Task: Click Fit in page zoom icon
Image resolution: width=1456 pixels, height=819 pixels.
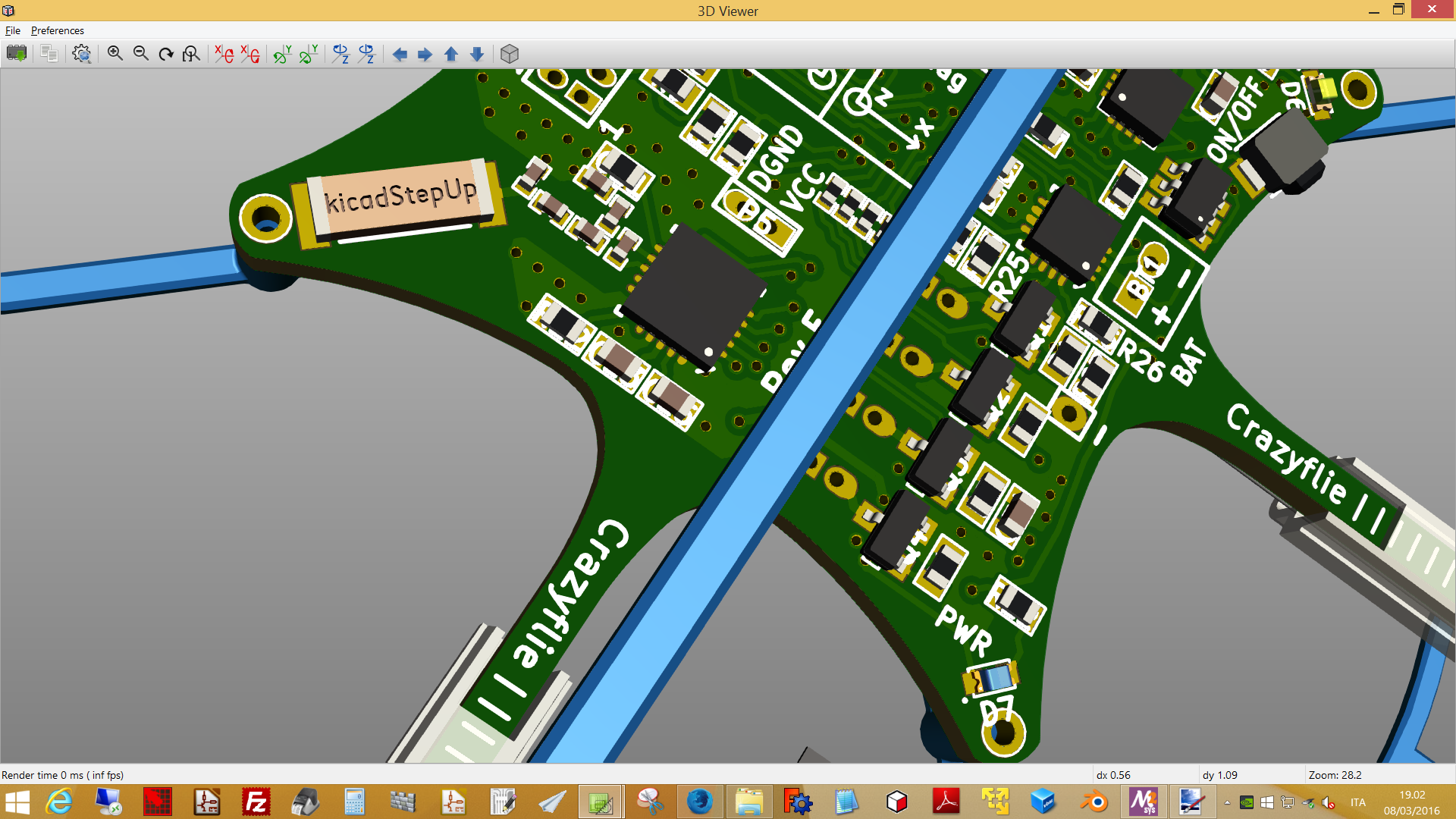Action: 191,54
